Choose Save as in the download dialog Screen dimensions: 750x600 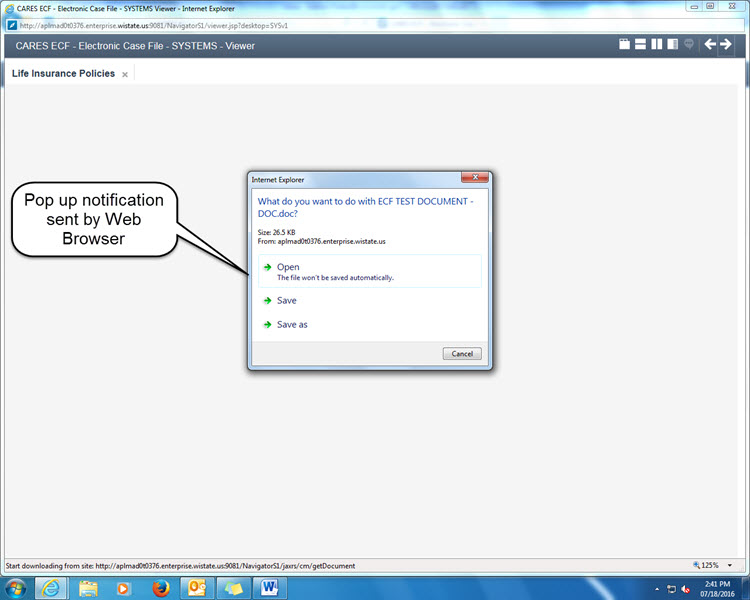[292, 325]
